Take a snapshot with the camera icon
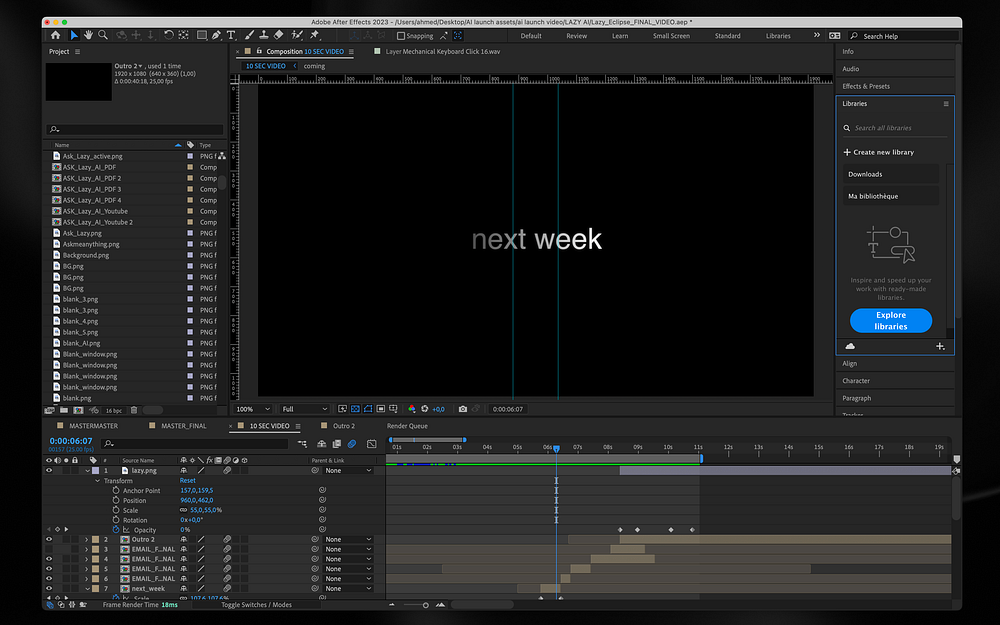 point(463,409)
